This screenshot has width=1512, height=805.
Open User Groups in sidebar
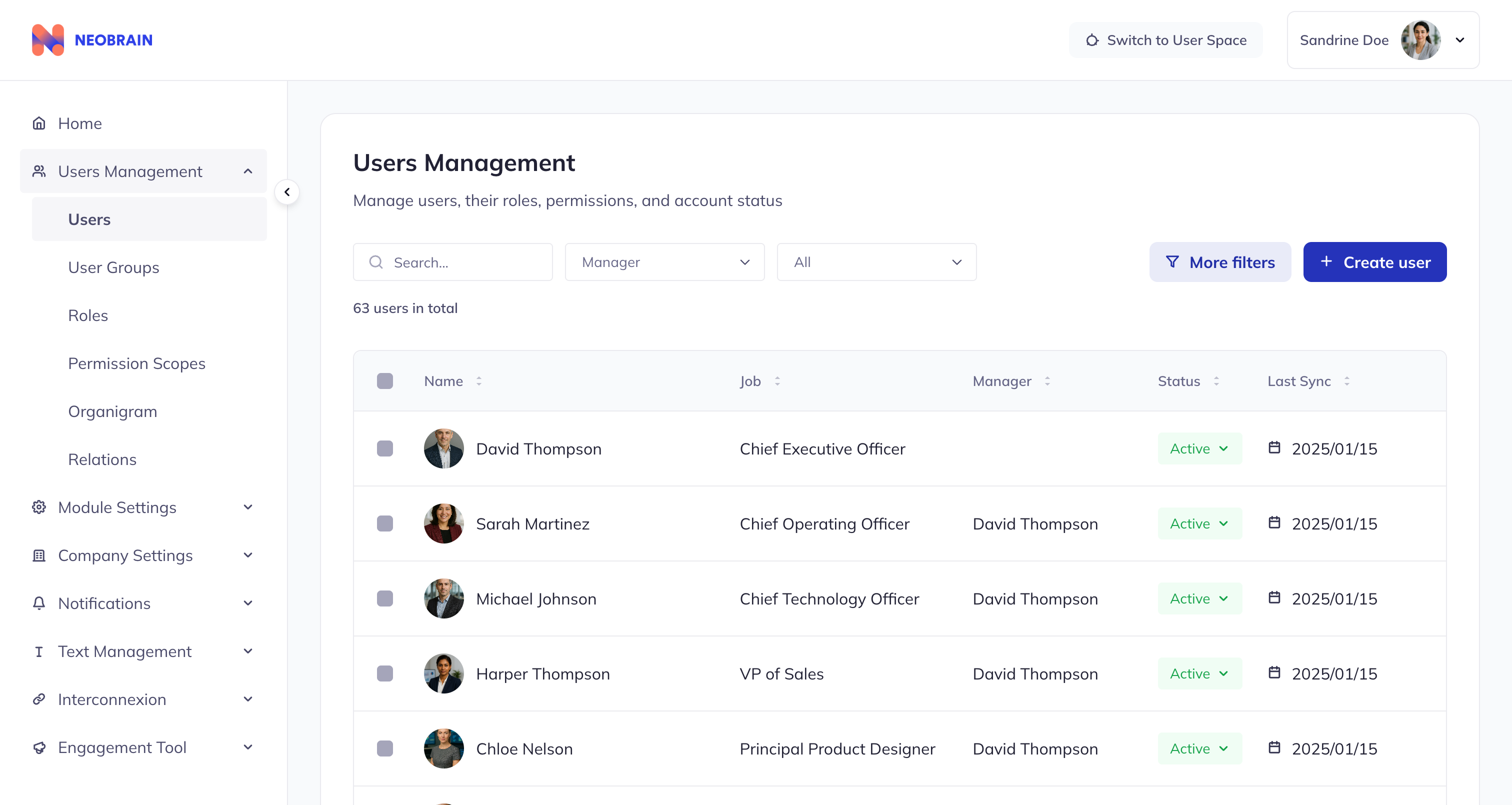(114, 267)
